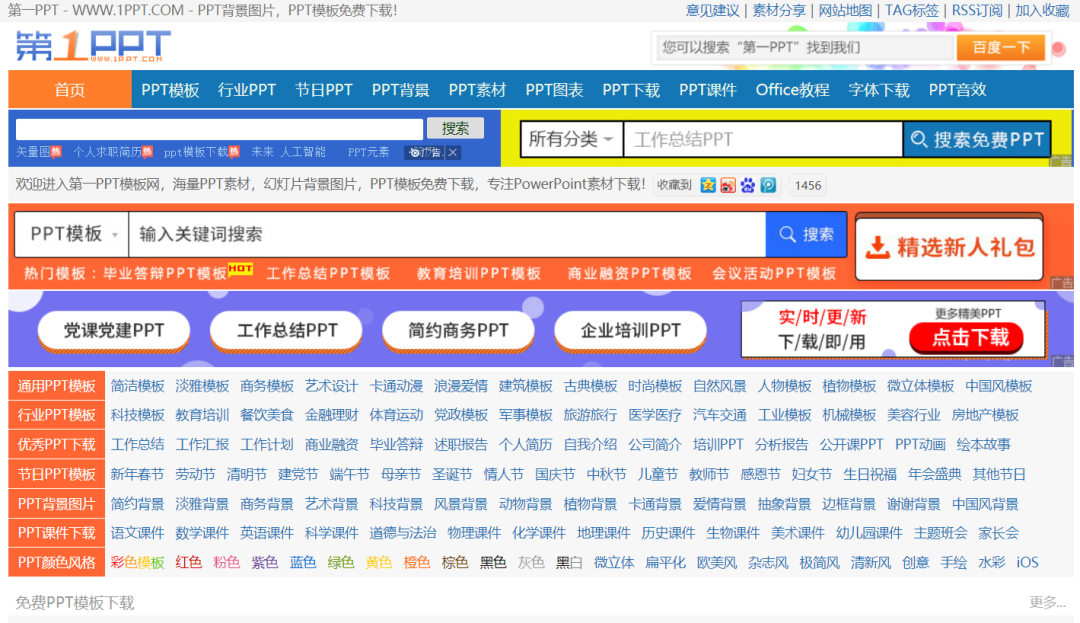Screen dimensions: 1080x623
Task: Click the Sina Weibo share icon
Action: (728, 184)
